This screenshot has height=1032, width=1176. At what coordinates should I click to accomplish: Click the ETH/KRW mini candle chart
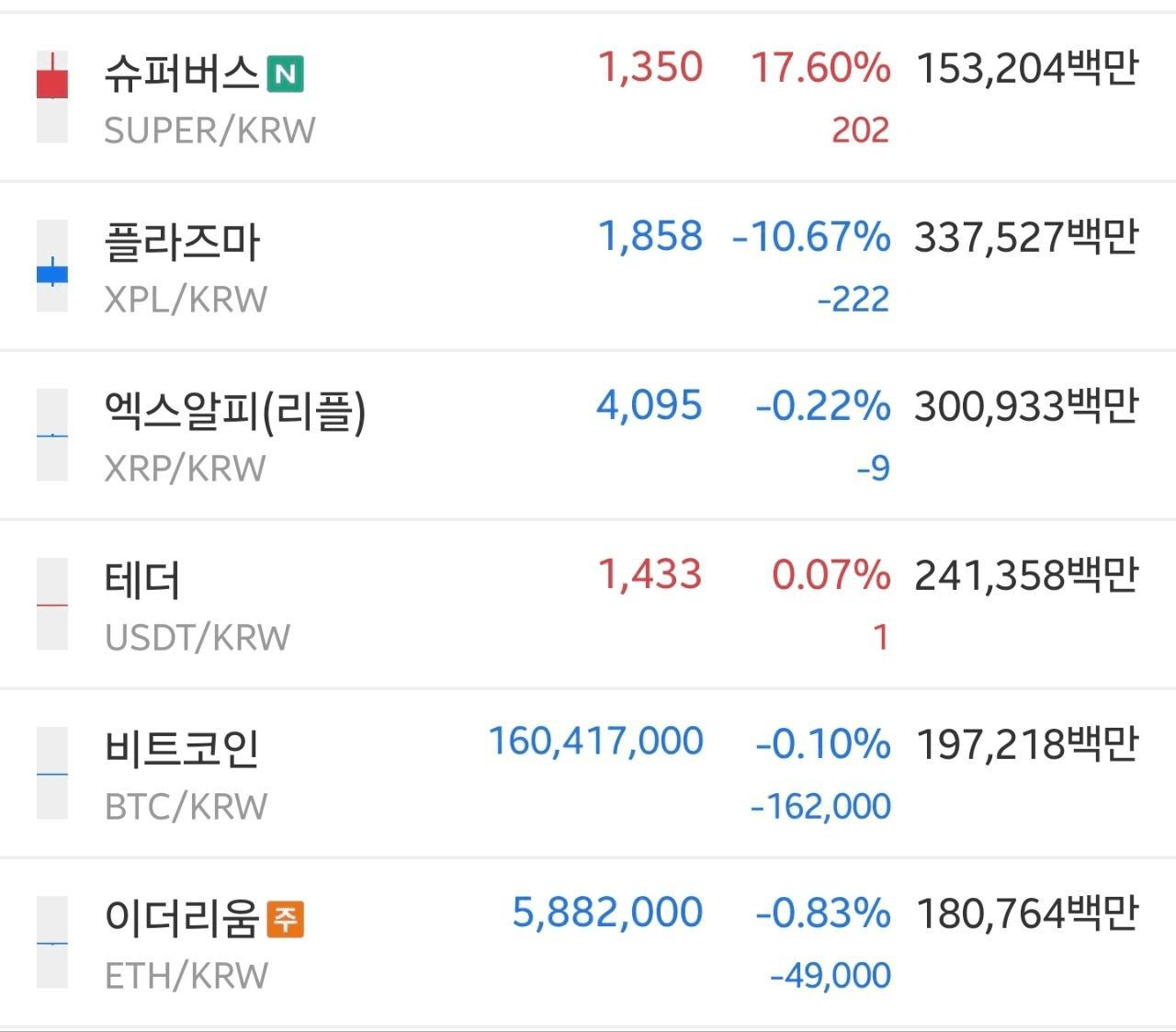pyautogui.click(x=52, y=942)
